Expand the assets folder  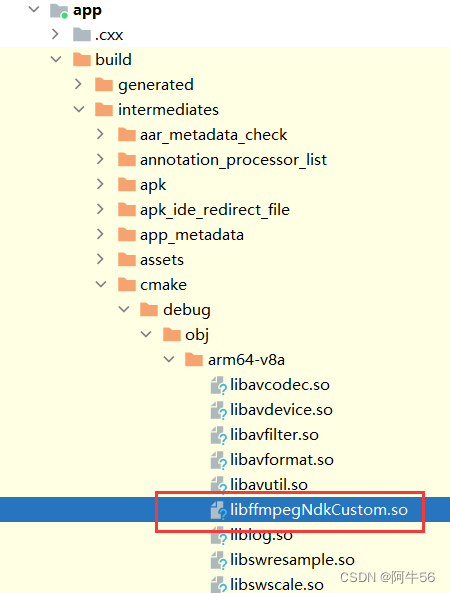click(x=100, y=259)
